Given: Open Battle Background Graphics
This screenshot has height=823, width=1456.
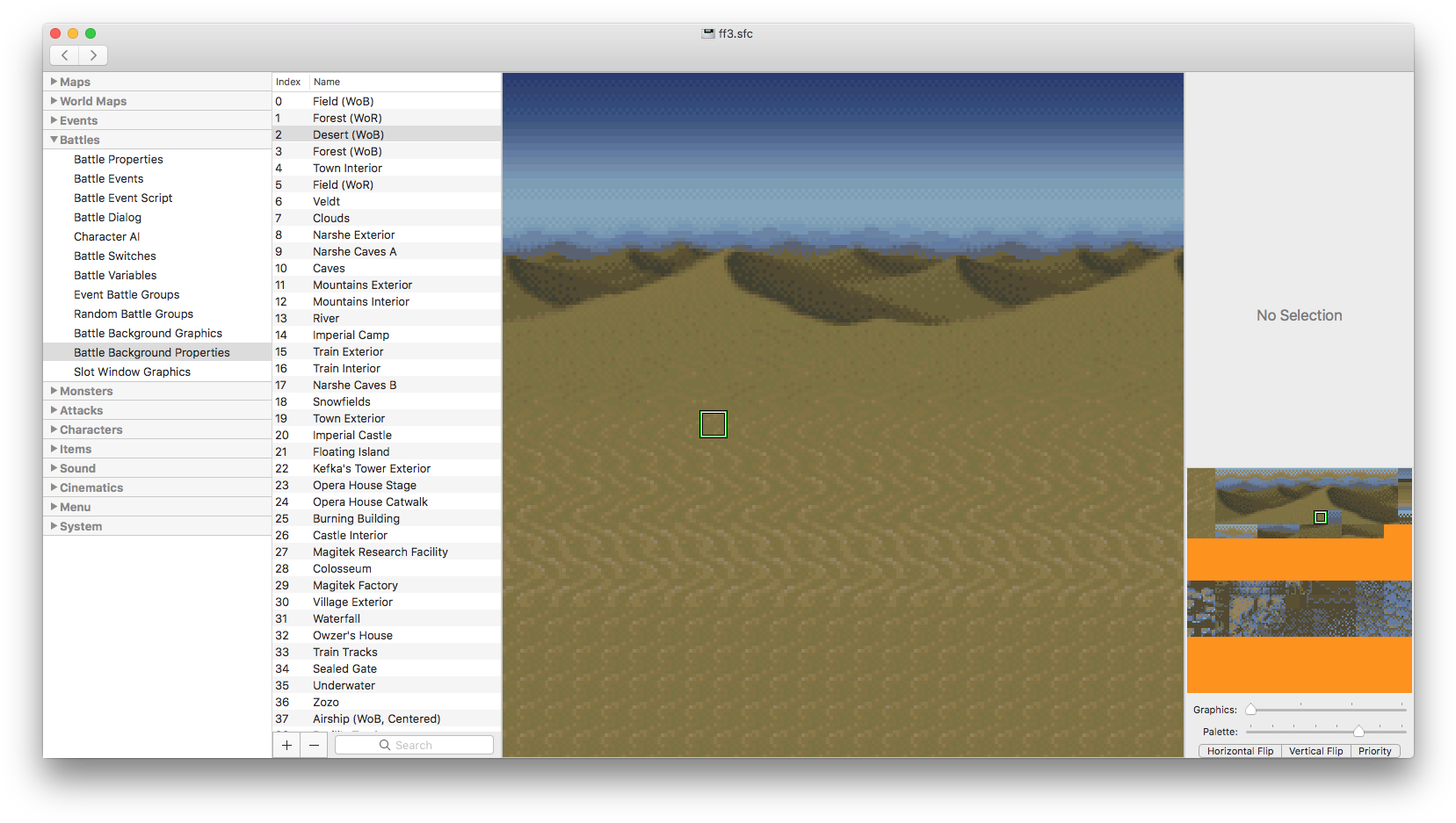Looking at the screenshot, I should (148, 333).
